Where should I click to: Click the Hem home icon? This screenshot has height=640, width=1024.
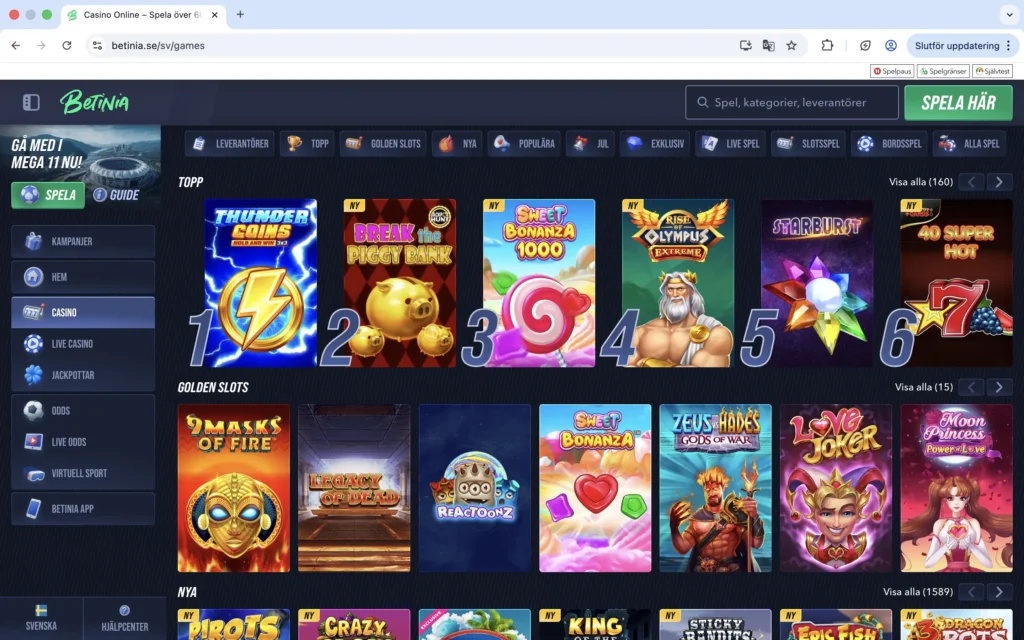coord(30,276)
